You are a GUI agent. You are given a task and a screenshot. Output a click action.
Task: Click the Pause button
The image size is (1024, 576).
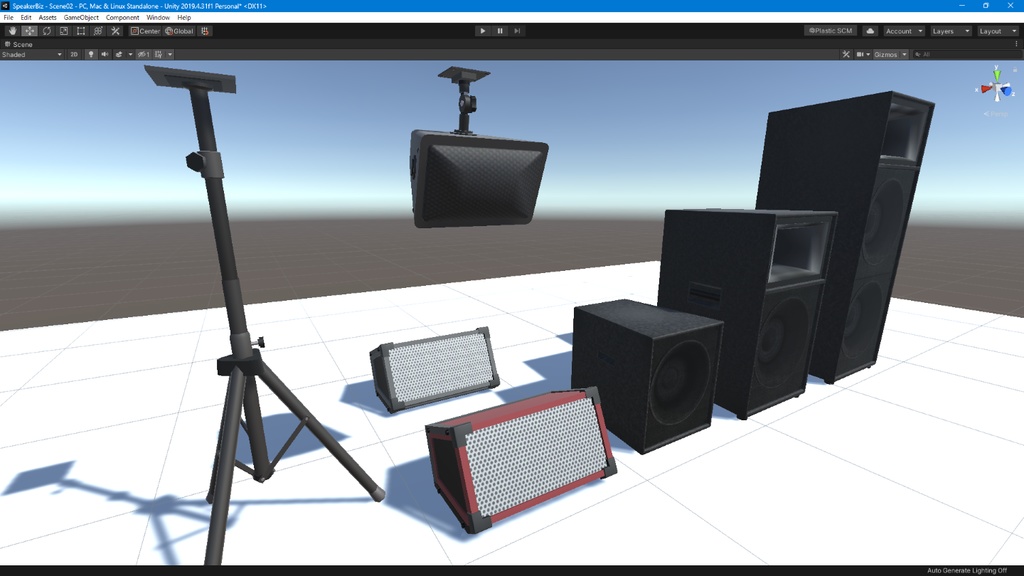500,31
